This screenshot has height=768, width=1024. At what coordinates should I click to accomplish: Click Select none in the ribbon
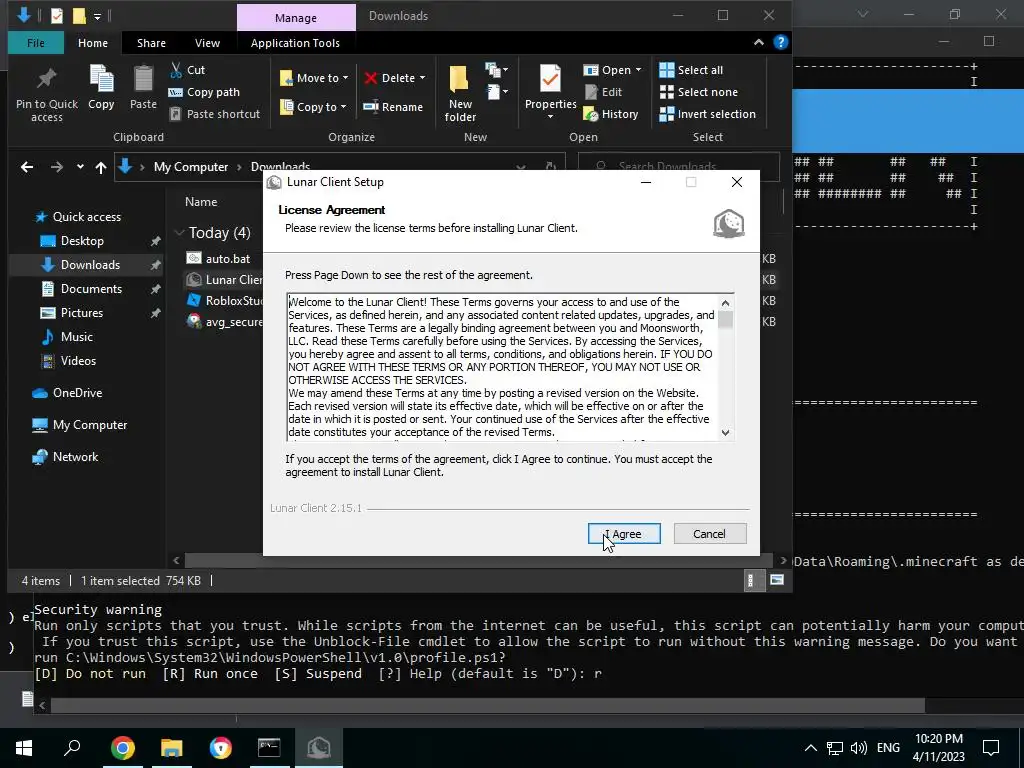tap(698, 92)
